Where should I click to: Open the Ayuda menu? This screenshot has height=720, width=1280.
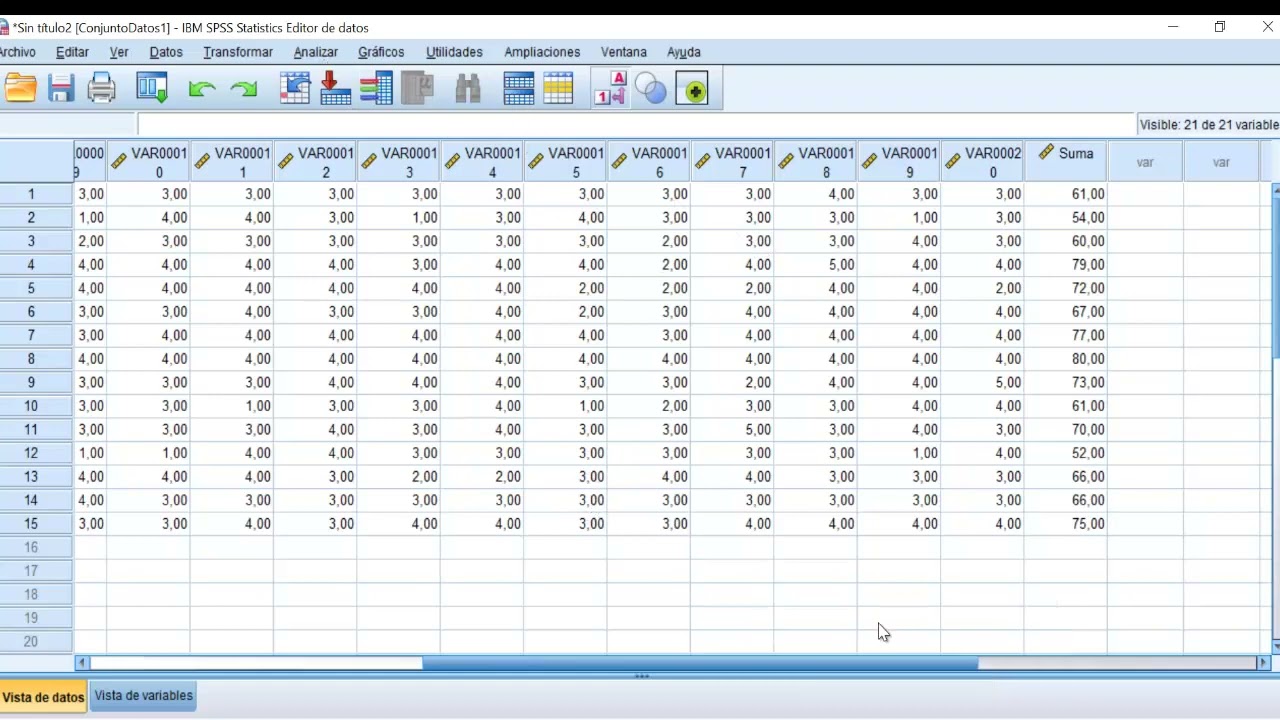click(x=684, y=52)
